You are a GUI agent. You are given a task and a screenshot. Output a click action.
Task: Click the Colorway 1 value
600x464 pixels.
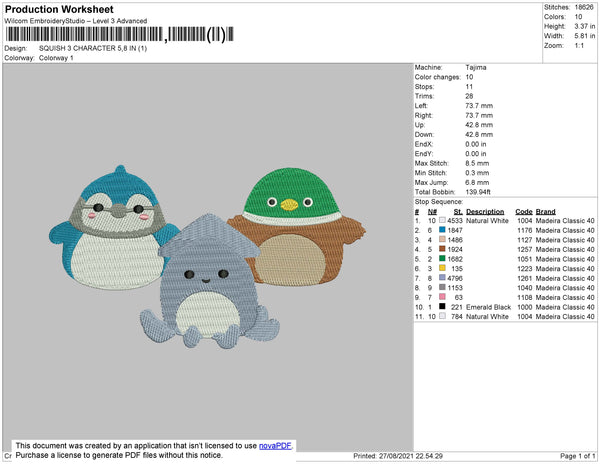tap(56, 58)
